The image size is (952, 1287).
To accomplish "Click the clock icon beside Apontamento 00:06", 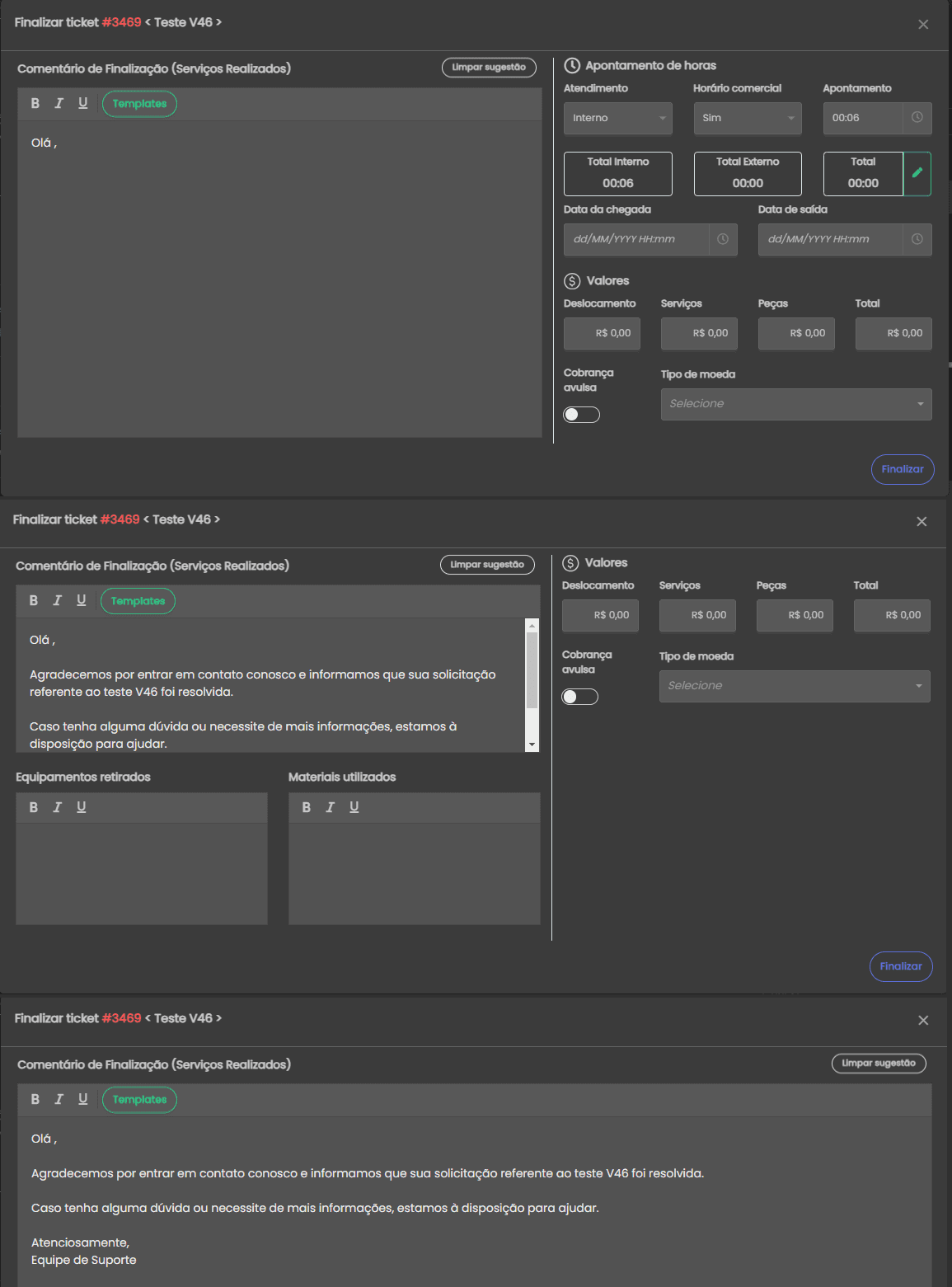I will (917, 118).
